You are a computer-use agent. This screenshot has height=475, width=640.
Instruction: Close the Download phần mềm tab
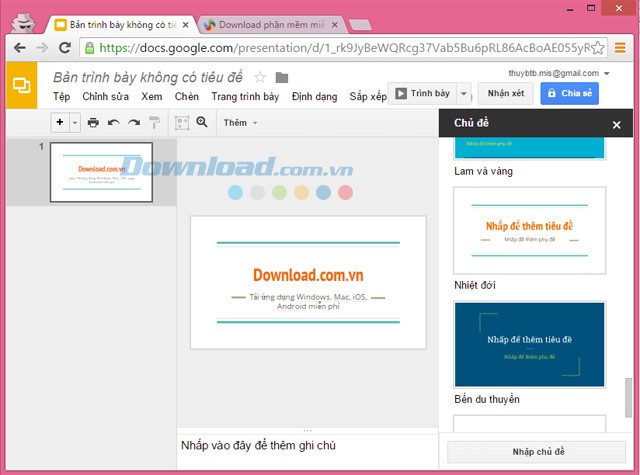click(x=335, y=25)
